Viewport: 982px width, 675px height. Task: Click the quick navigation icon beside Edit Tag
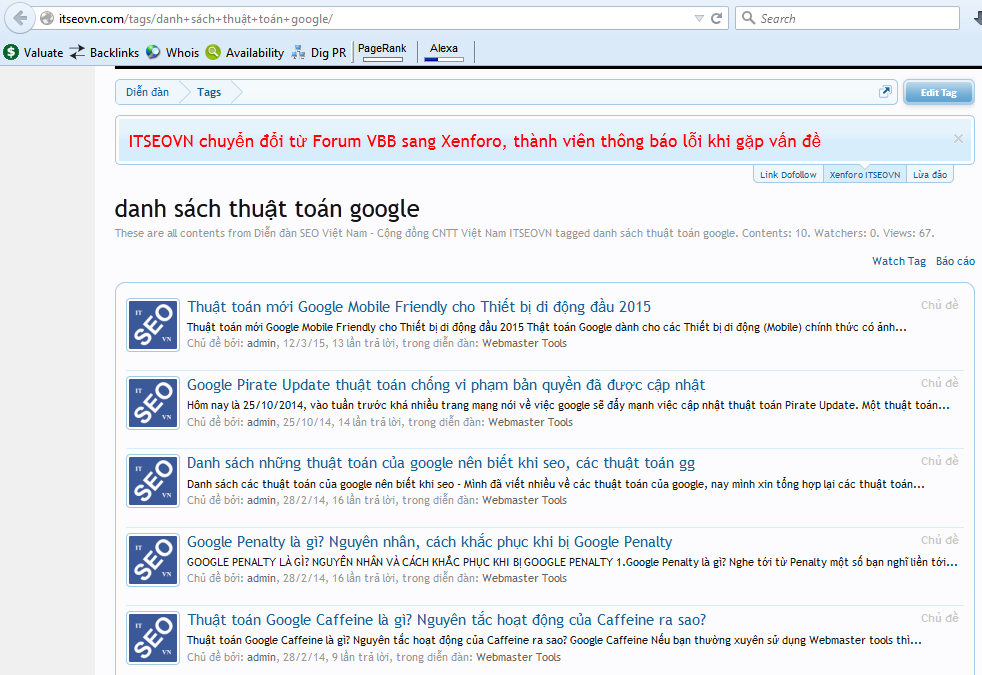click(885, 92)
